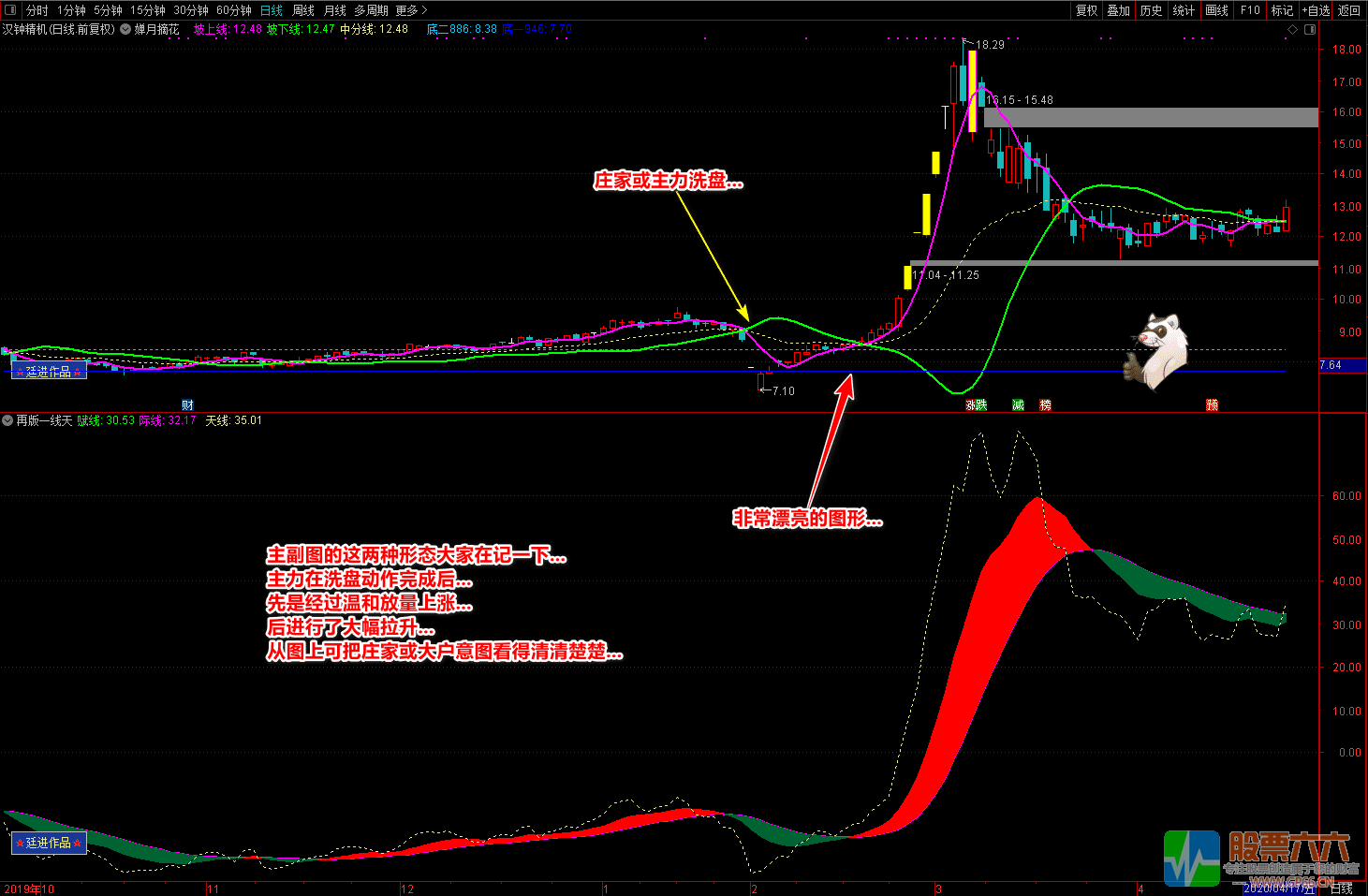Click the 廷进作品 badge in sub chart
1368x896 pixels.
(49, 843)
